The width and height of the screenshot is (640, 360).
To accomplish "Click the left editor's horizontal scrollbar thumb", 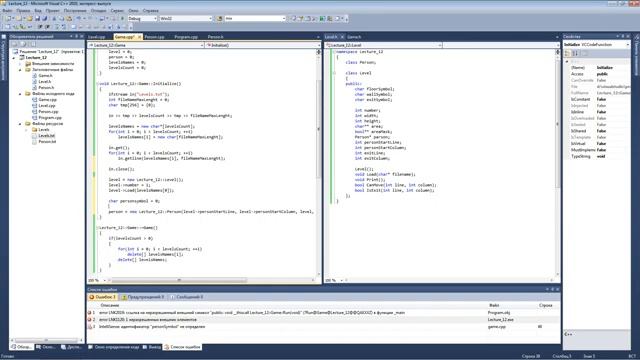I will pos(179,280).
